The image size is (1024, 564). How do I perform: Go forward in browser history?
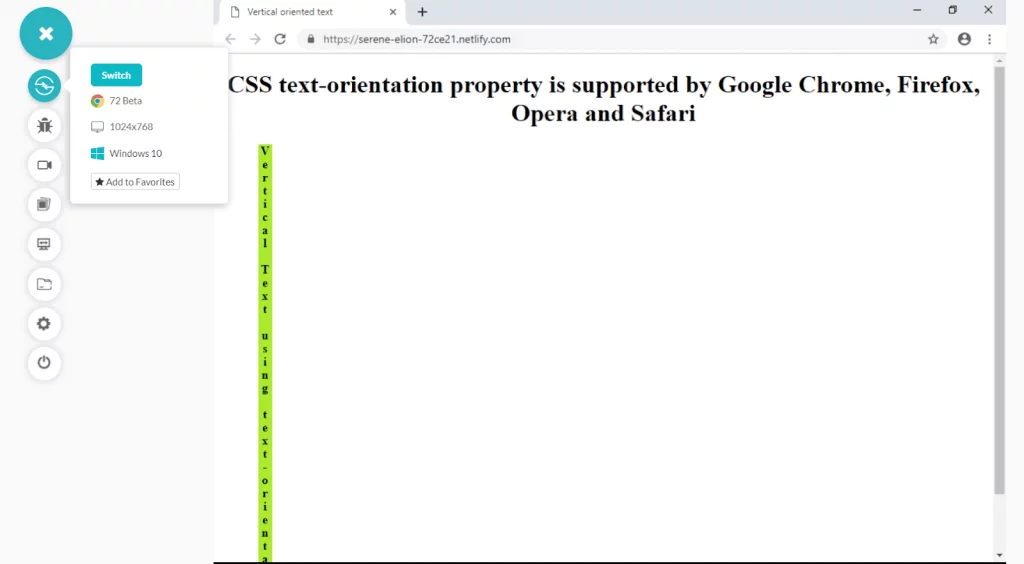pyautogui.click(x=255, y=39)
